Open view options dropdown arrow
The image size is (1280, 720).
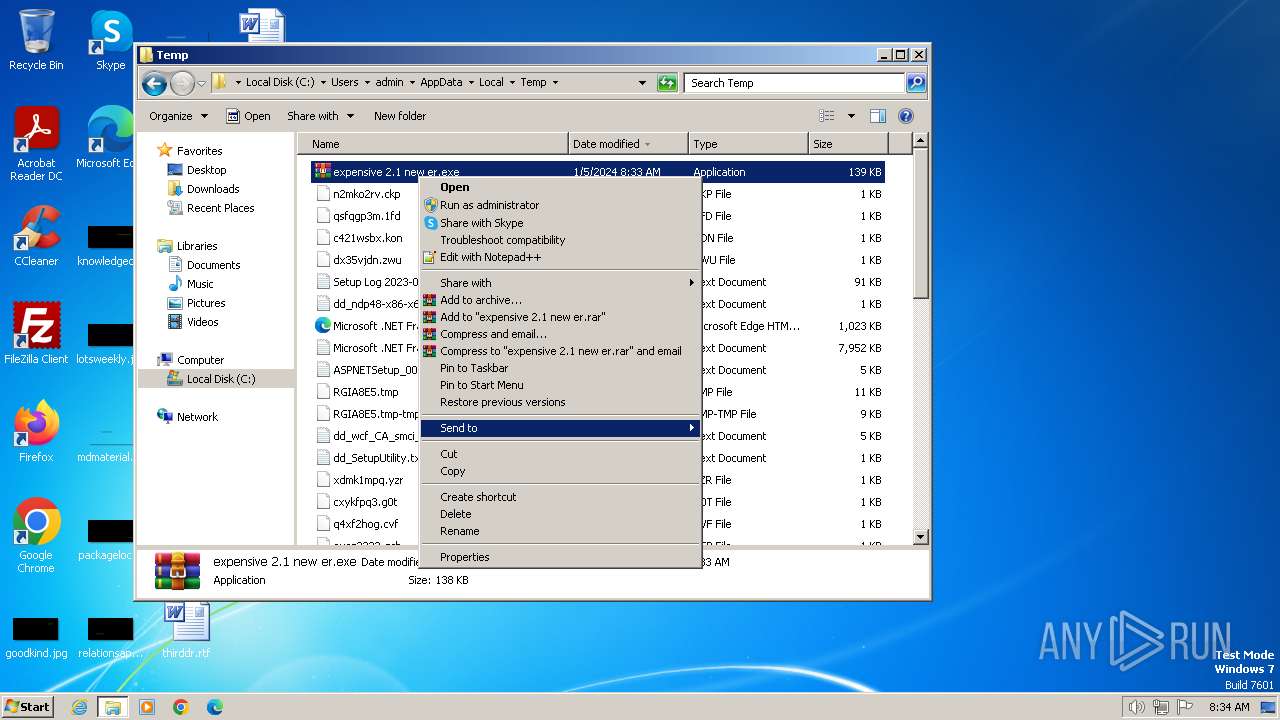click(851, 116)
